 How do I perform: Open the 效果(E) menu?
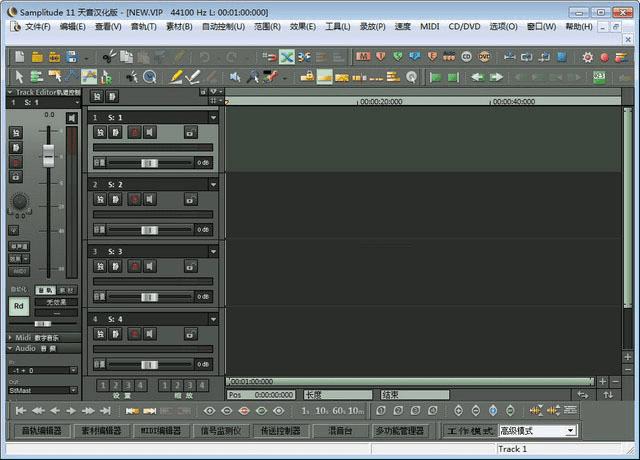[x=303, y=26]
